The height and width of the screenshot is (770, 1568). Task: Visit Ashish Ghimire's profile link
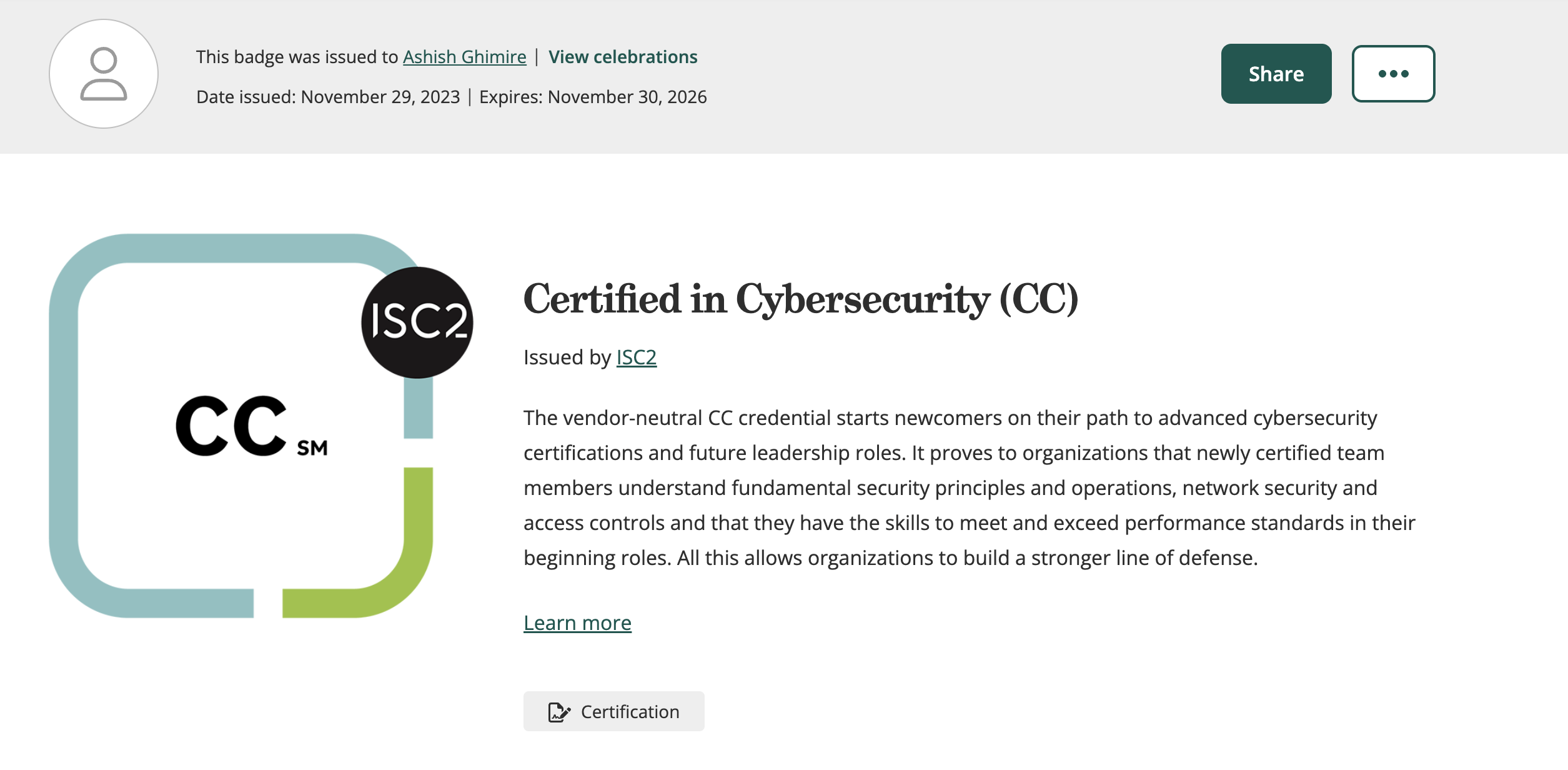[x=464, y=56]
